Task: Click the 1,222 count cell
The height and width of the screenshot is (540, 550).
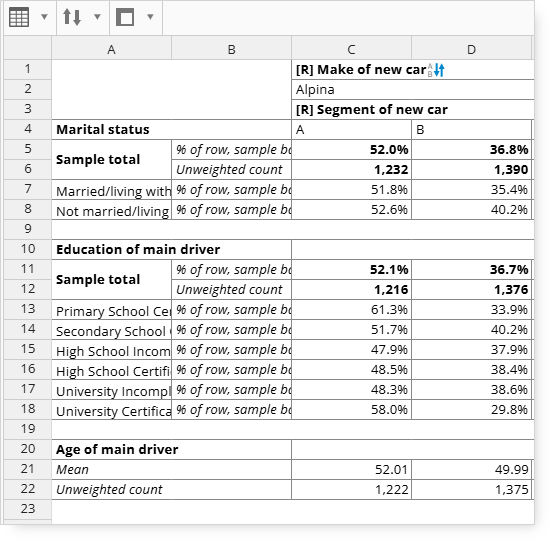Action: pyautogui.click(x=351, y=489)
